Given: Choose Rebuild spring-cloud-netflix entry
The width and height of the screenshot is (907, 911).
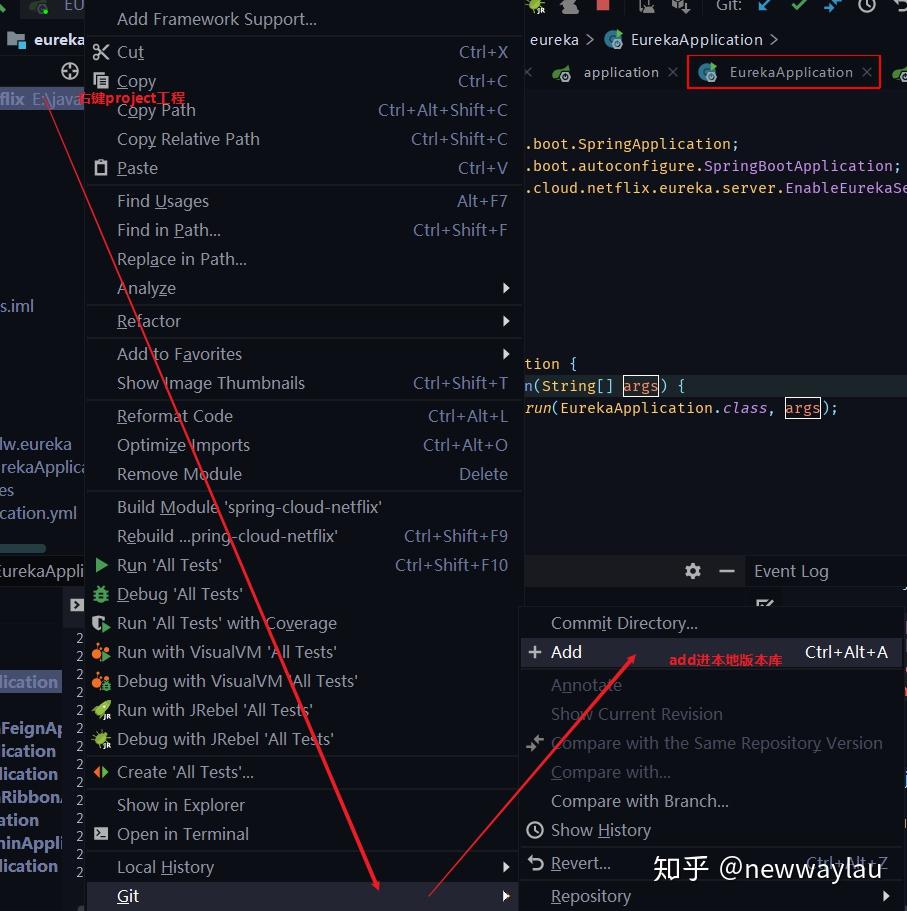Looking at the screenshot, I should click(304, 536).
